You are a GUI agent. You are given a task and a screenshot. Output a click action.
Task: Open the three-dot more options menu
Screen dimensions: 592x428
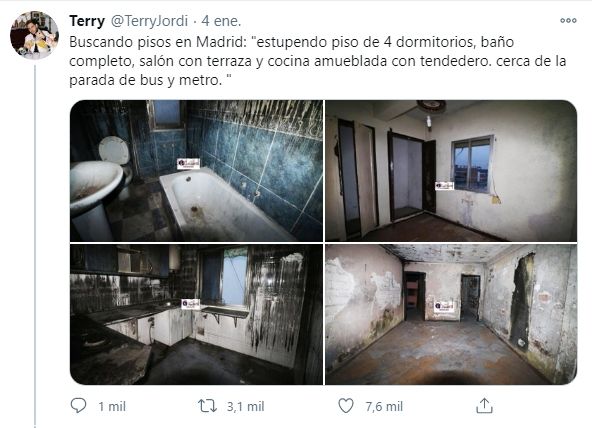[568, 20]
